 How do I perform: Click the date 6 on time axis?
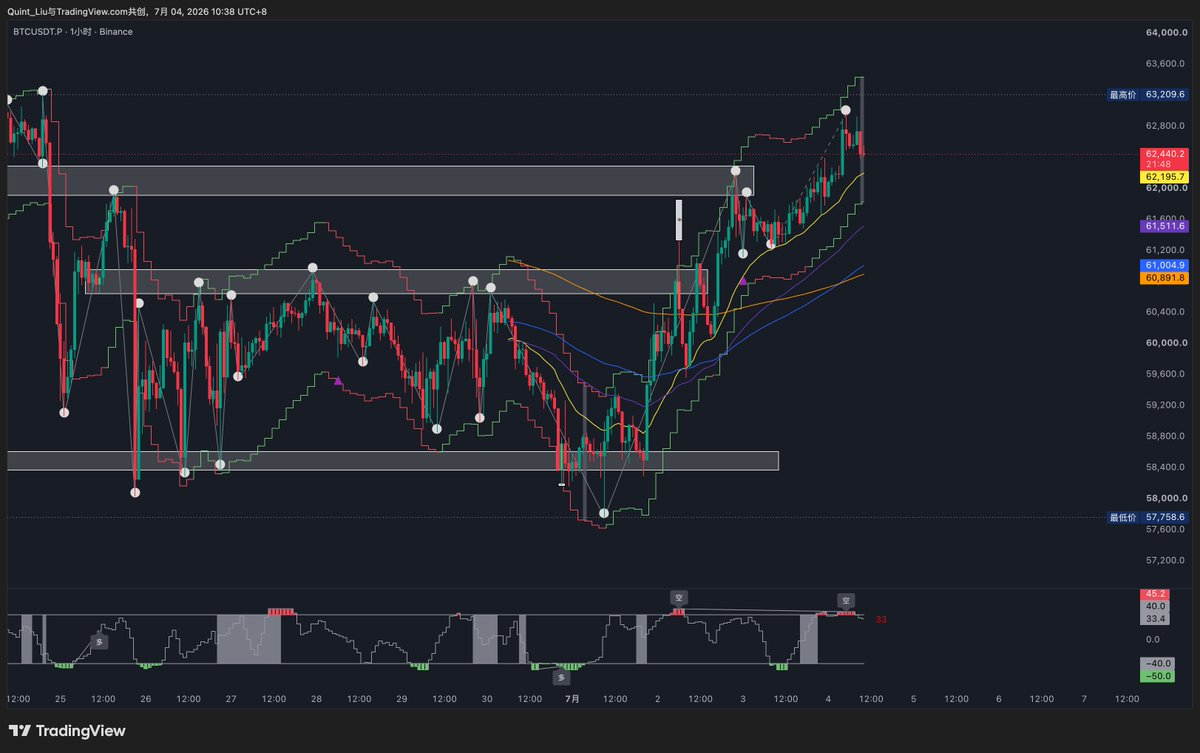tap(999, 699)
